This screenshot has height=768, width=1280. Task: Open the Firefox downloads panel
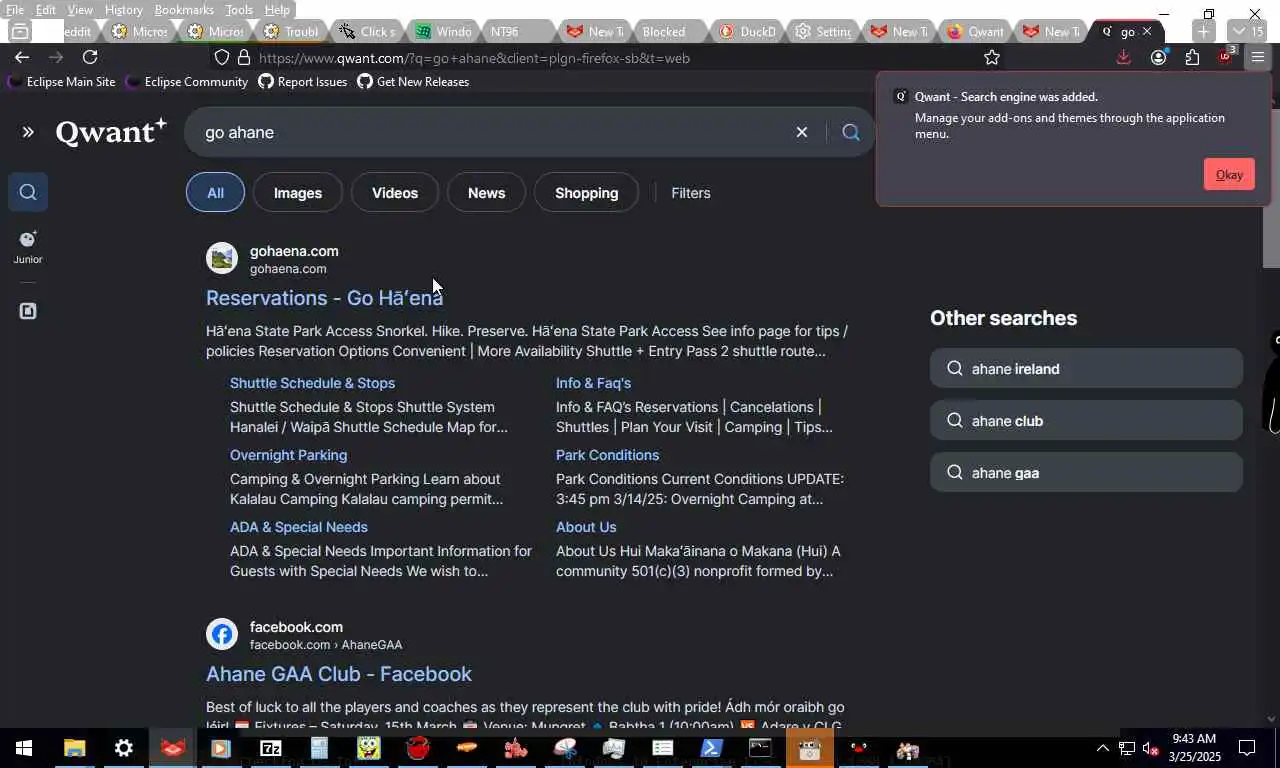click(x=1123, y=57)
